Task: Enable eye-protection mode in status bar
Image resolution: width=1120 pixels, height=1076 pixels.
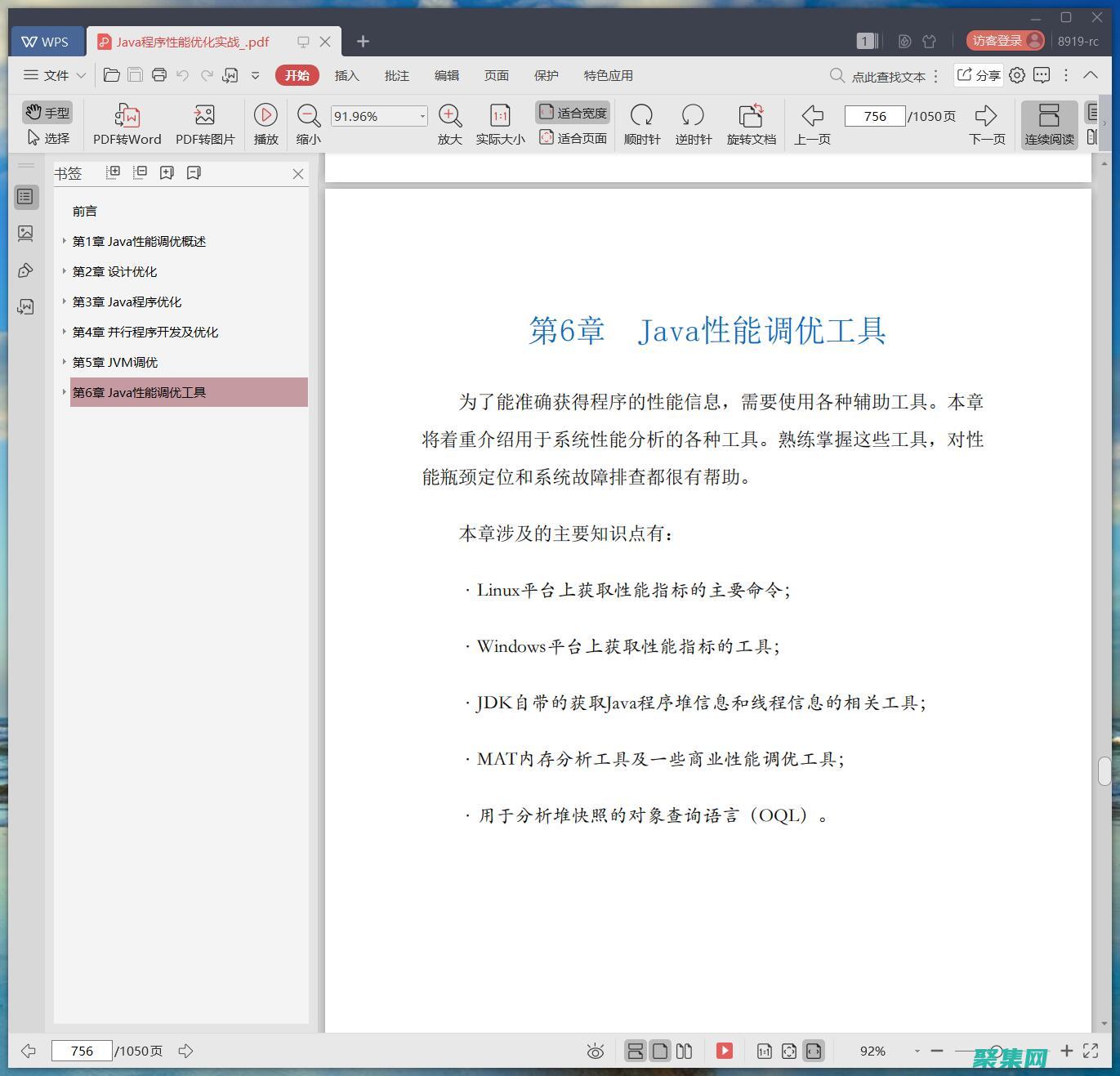Action: click(x=596, y=1051)
